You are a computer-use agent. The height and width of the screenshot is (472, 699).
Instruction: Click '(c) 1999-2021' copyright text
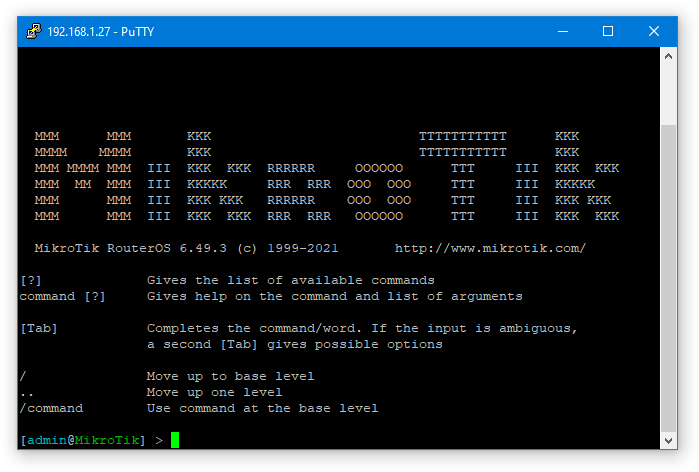click(288, 248)
